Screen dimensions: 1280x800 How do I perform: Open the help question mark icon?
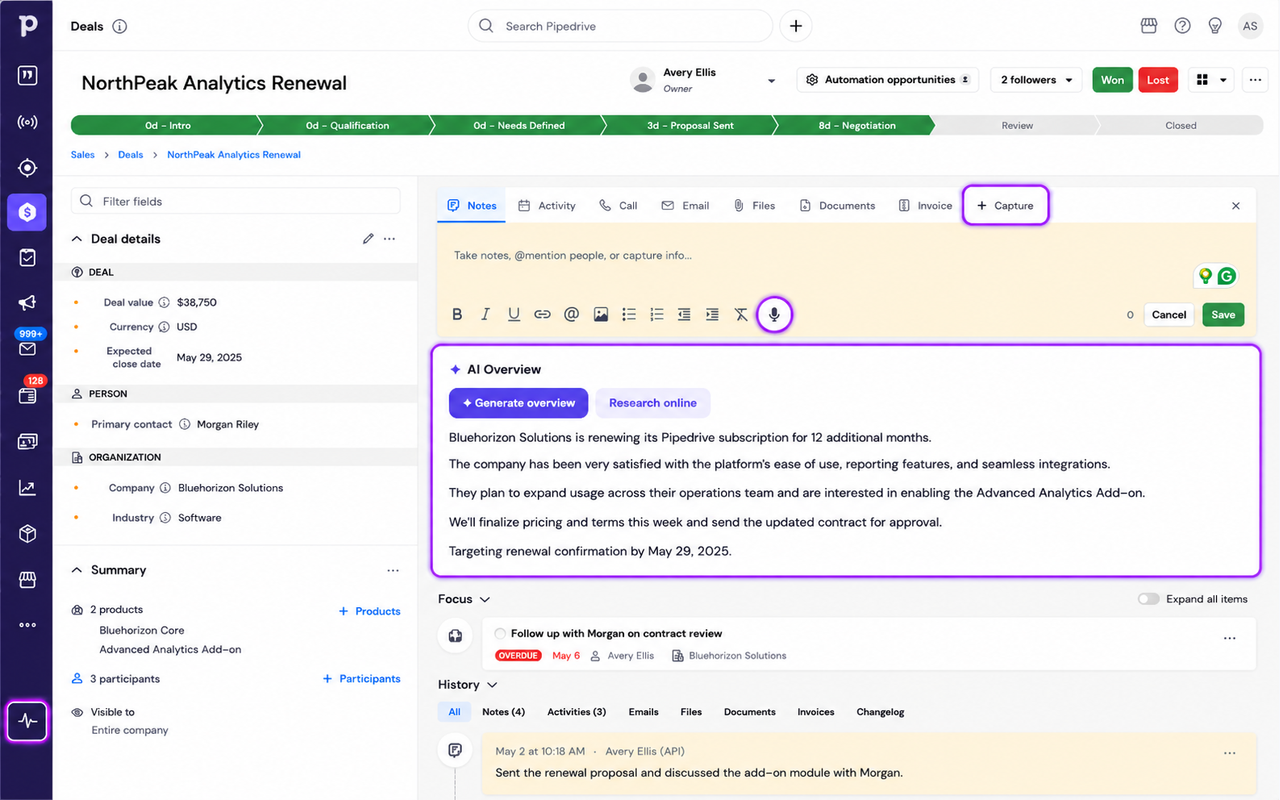(1182, 26)
